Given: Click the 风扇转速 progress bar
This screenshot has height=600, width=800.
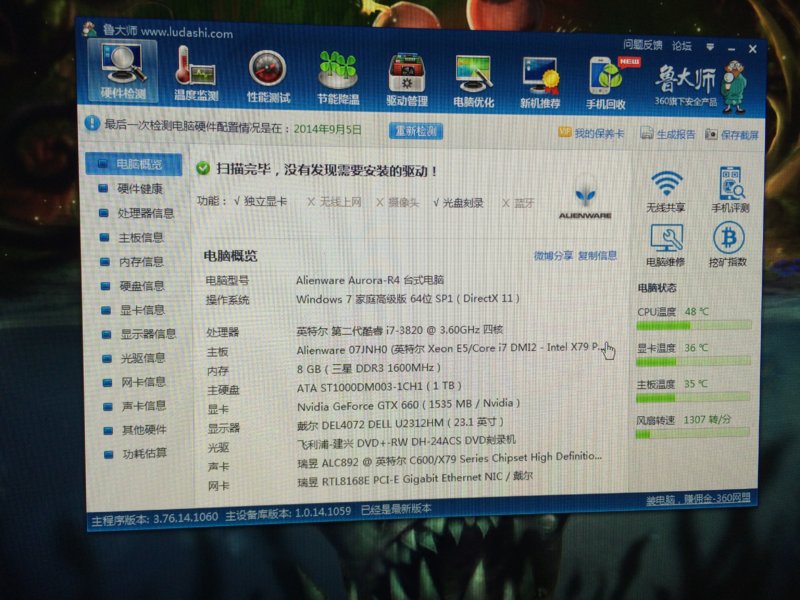Looking at the screenshot, I should 692,434.
